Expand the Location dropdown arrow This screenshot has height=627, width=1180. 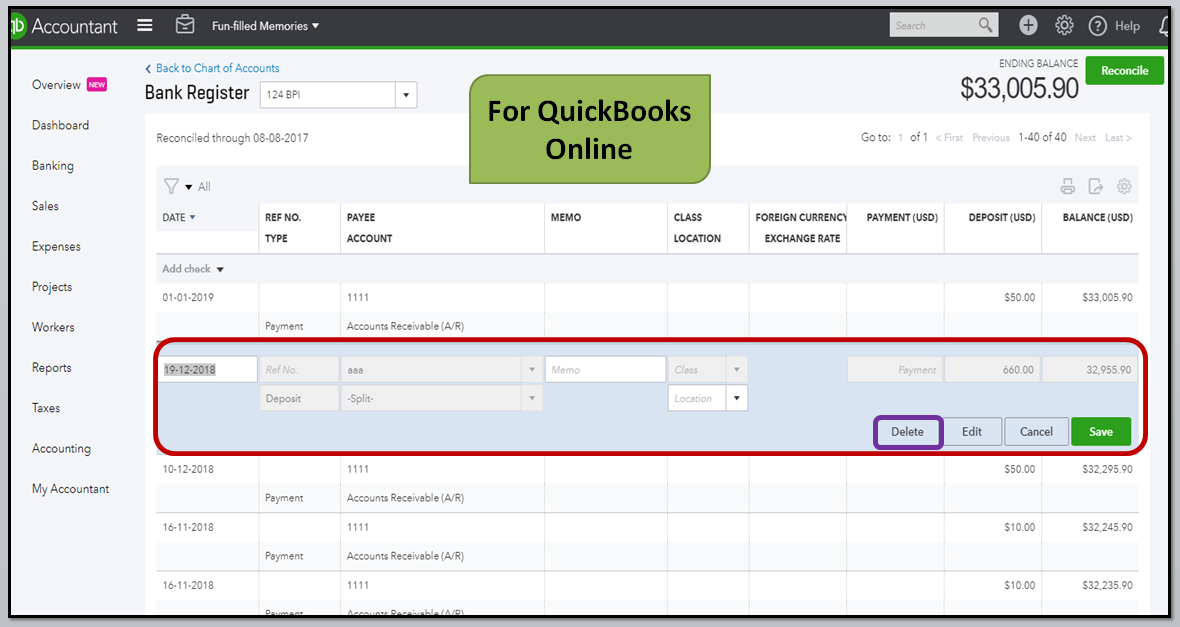click(737, 398)
